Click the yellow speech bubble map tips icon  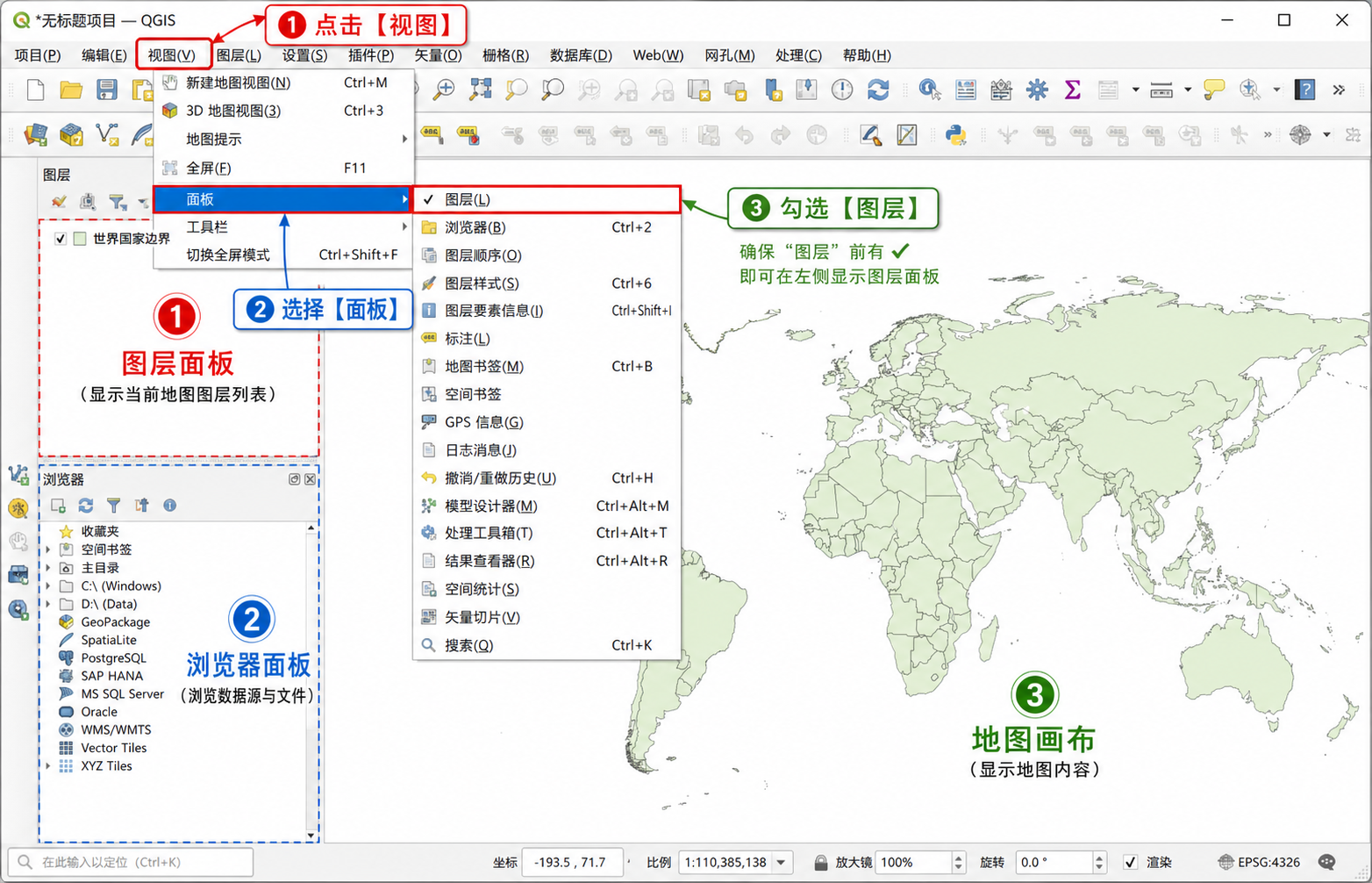pos(1214,89)
